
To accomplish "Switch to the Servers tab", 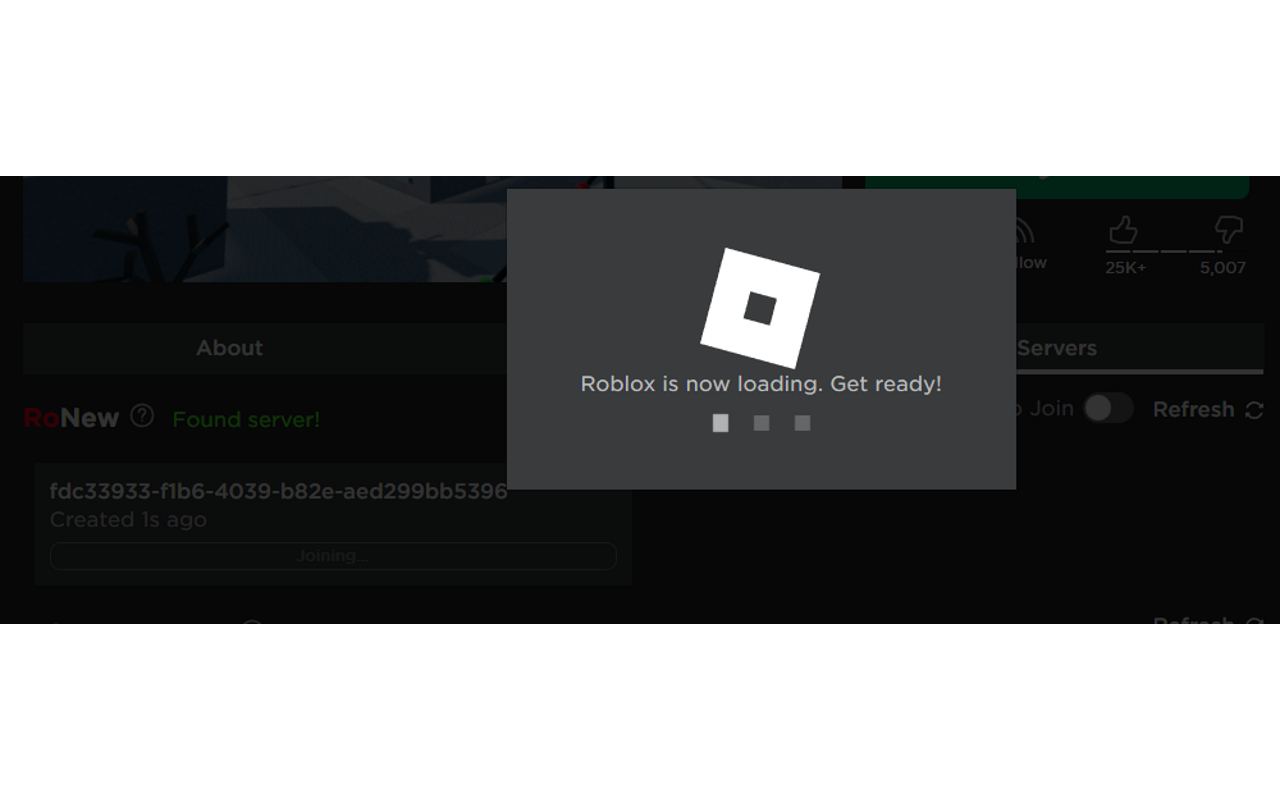I will coord(1140,348).
